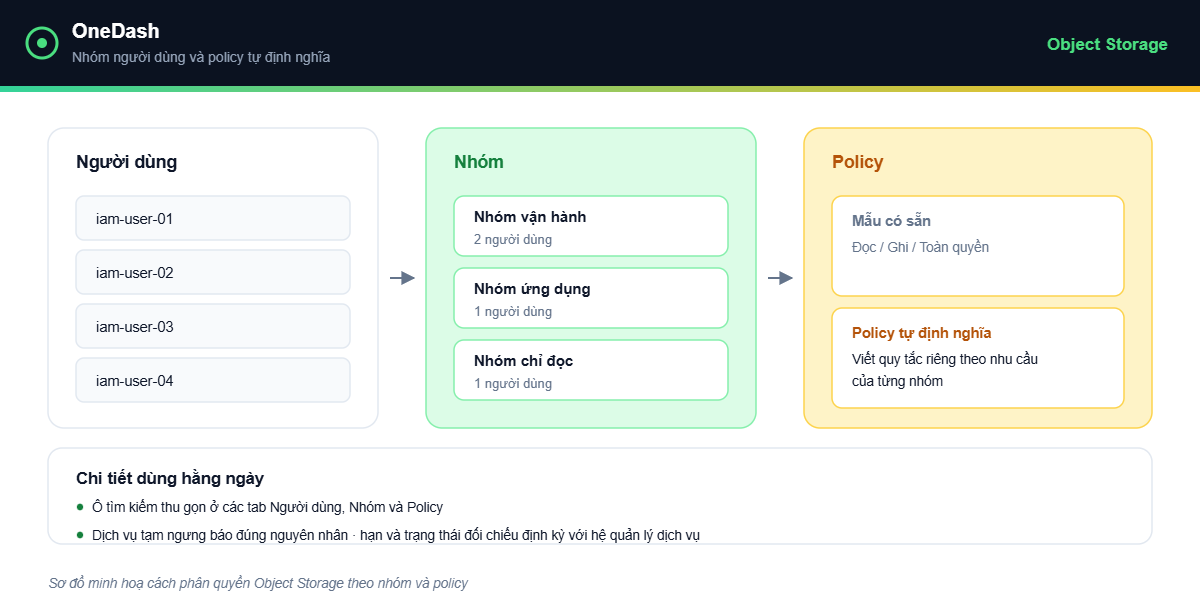Click '1 người dùng' under Nhóm ứng dụng
The image size is (1200, 610).
click(513, 312)
